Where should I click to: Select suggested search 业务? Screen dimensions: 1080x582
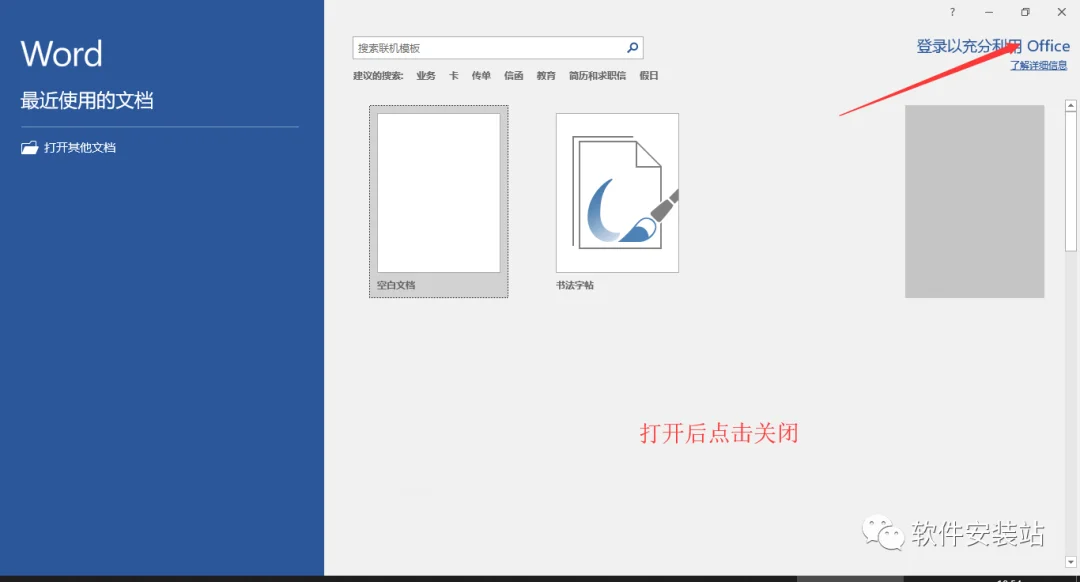point(426,76)
